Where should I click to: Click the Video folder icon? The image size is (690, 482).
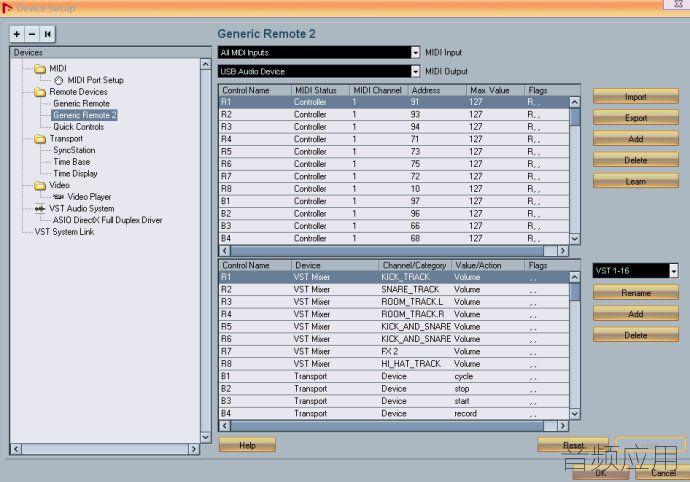tap(40, 185)
